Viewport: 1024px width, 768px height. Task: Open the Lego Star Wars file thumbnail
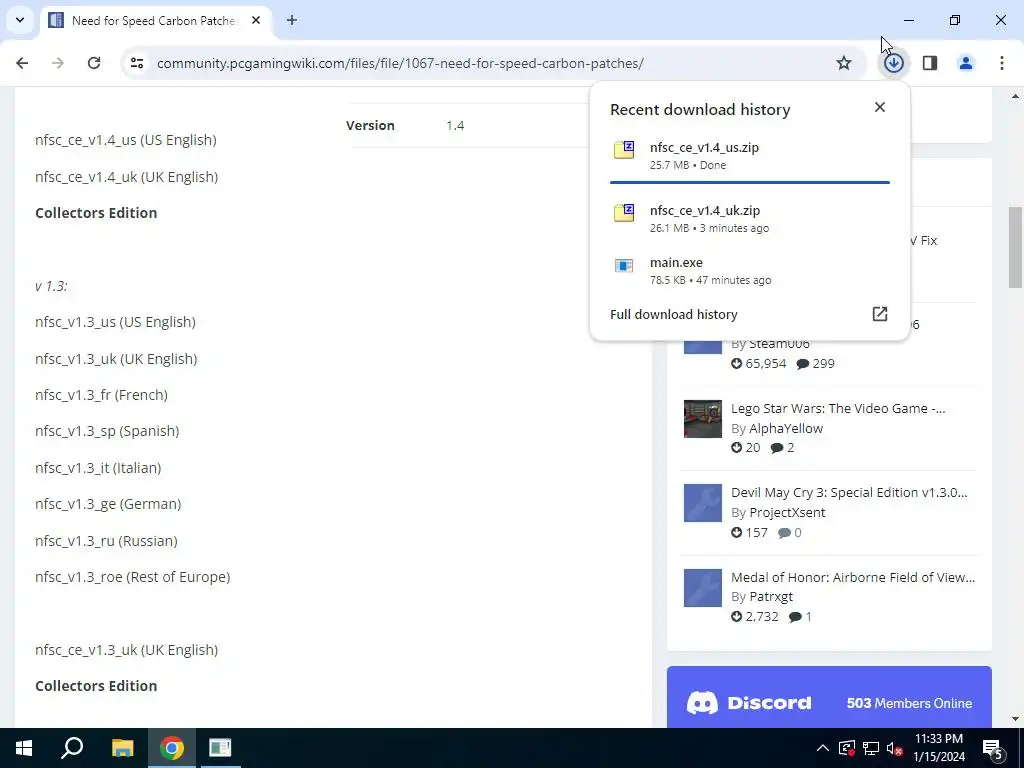pos(703,419)
